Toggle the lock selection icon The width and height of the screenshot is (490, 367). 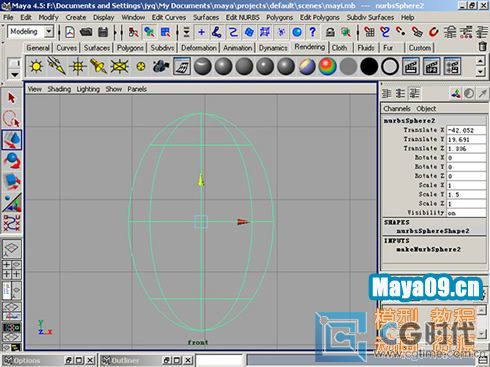click(x=330, y=32)
